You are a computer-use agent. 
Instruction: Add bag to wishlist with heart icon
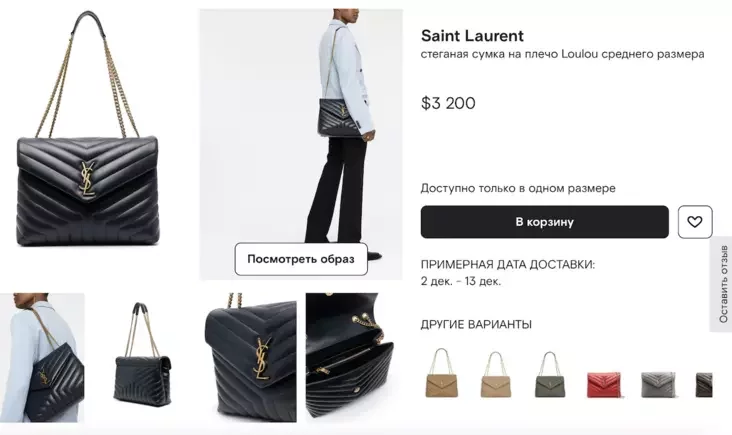(695, 222)
